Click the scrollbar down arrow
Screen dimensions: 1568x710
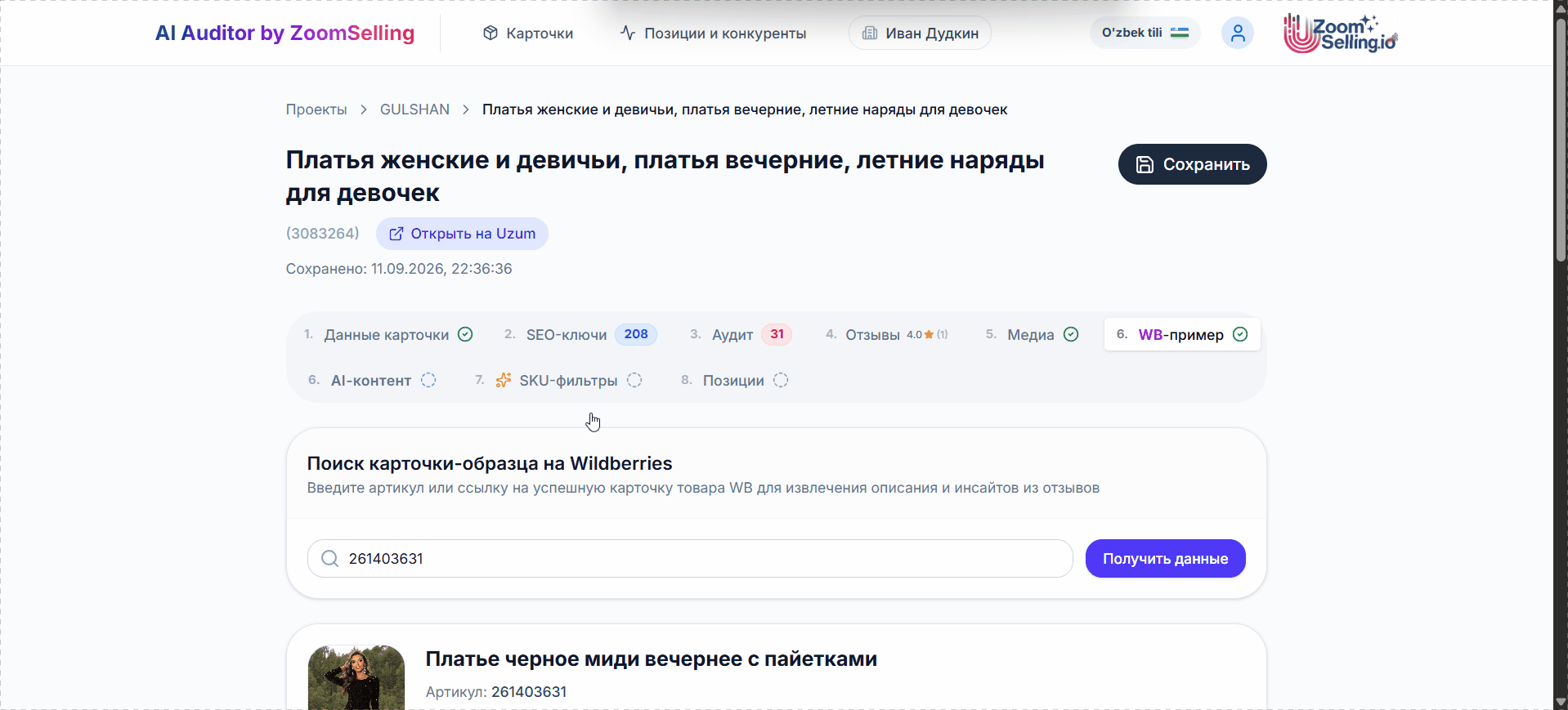click(1561, 702)
